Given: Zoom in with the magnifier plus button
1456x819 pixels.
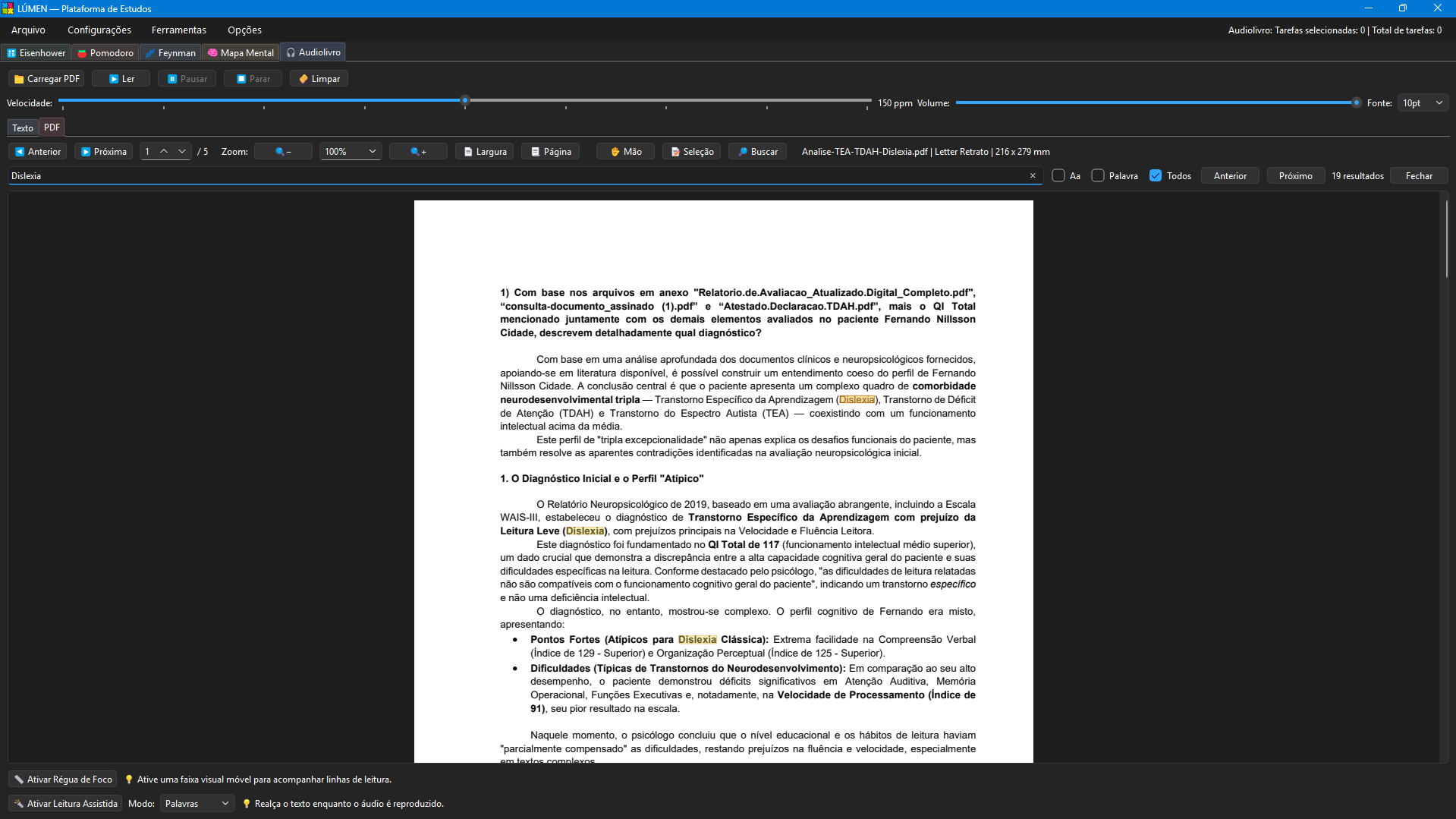Looking at the screenshot, I should click(418, 152).
